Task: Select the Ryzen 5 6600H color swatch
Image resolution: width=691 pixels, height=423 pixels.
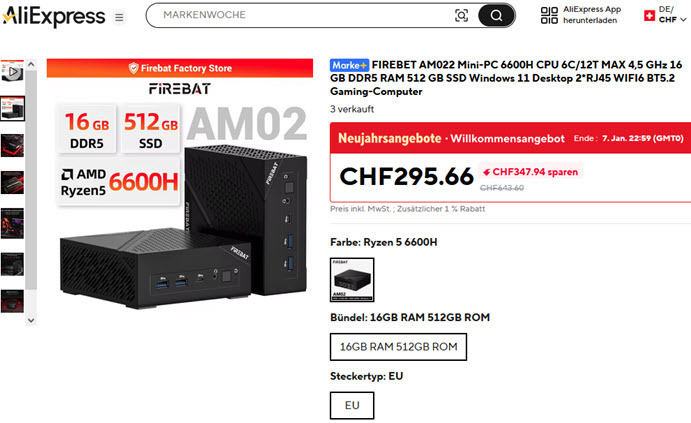Action: click(352, 280)
